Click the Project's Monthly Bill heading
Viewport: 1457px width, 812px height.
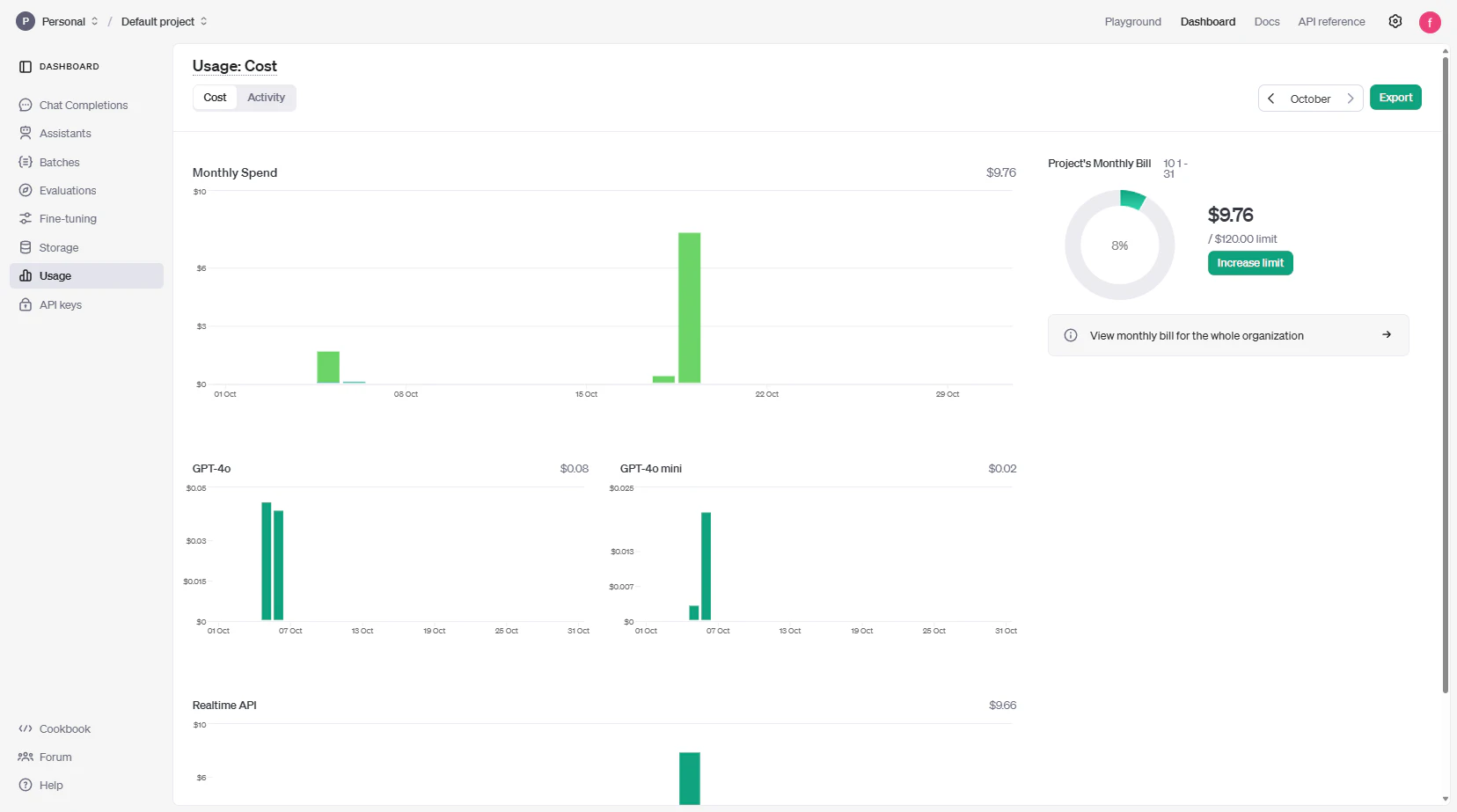[1100, 164]
